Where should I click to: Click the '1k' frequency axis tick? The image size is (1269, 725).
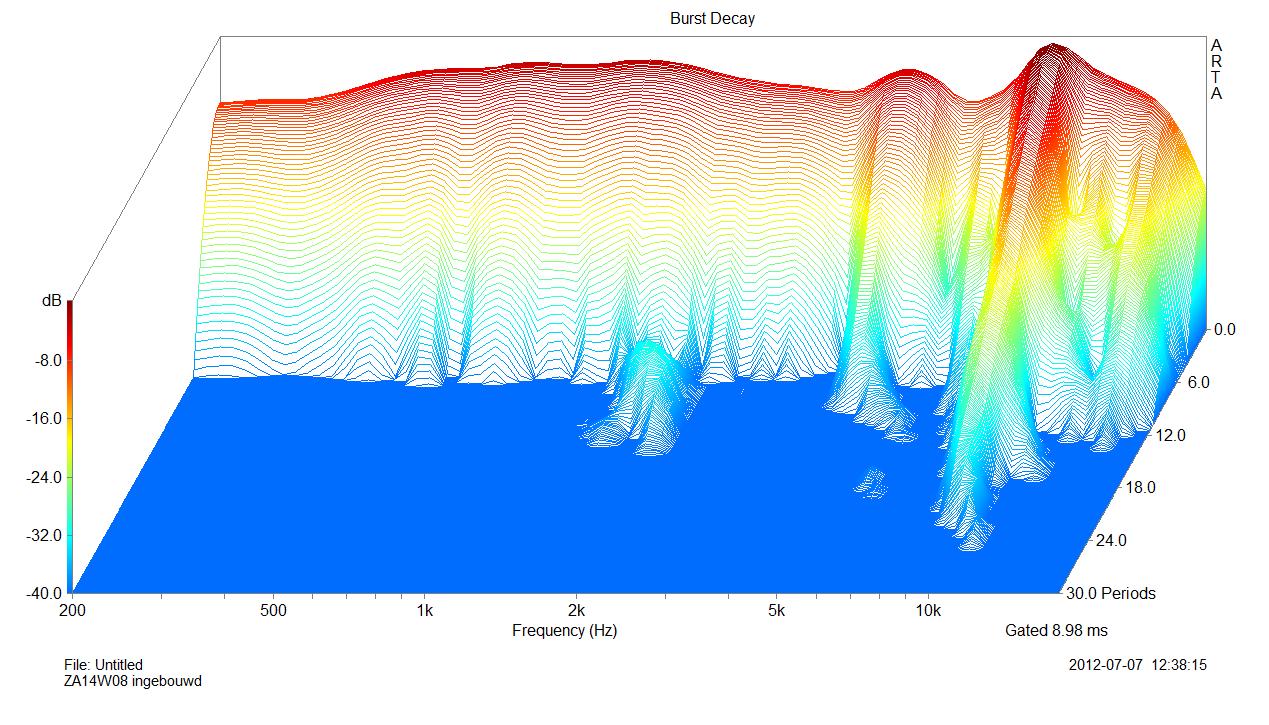tap(425, 610)
